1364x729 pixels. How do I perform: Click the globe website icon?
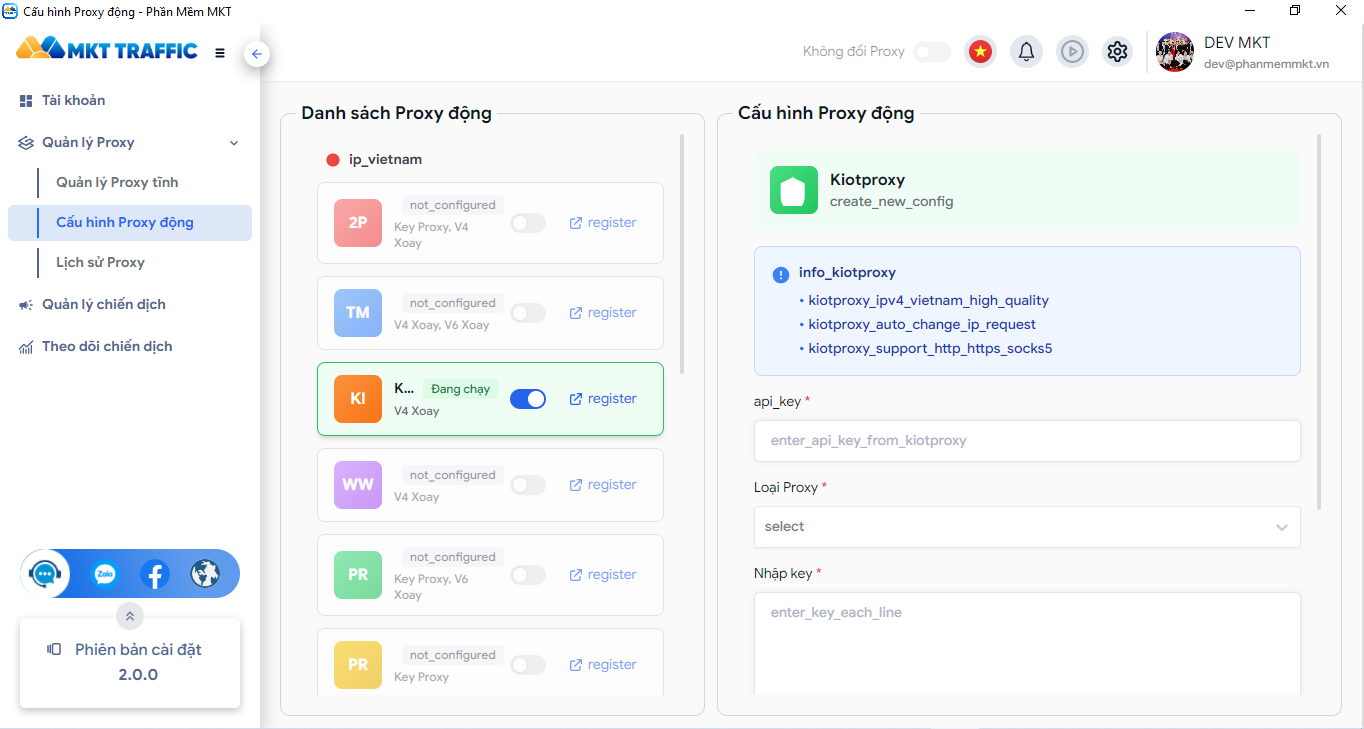point(205,574)
